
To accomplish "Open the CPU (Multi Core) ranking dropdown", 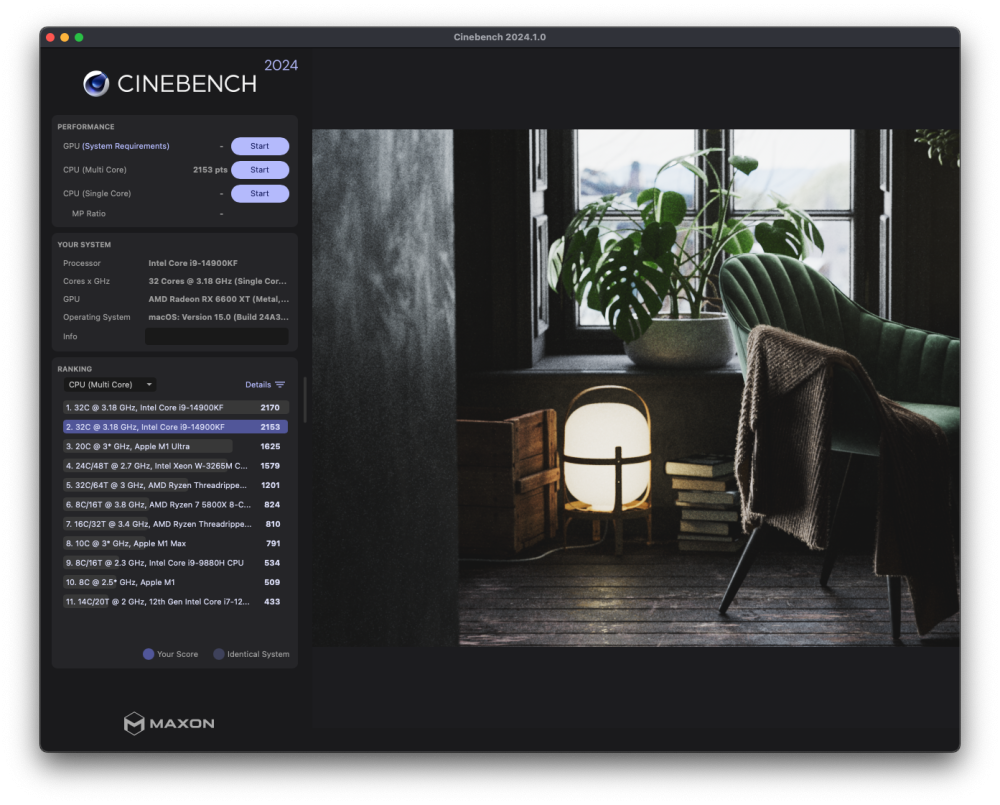I will click(x=110, y=385).
